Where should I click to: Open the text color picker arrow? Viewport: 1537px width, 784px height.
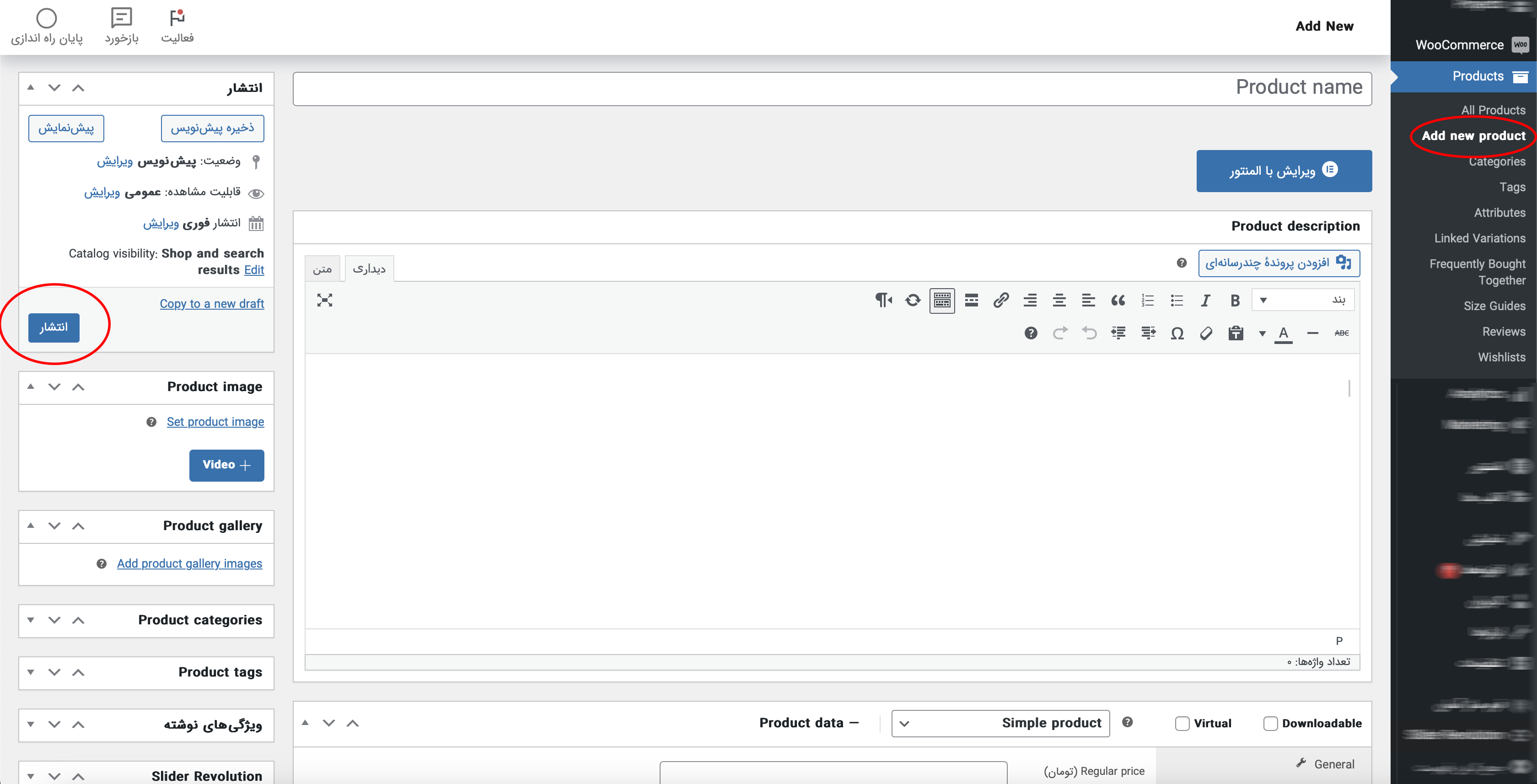[1262, 333]
